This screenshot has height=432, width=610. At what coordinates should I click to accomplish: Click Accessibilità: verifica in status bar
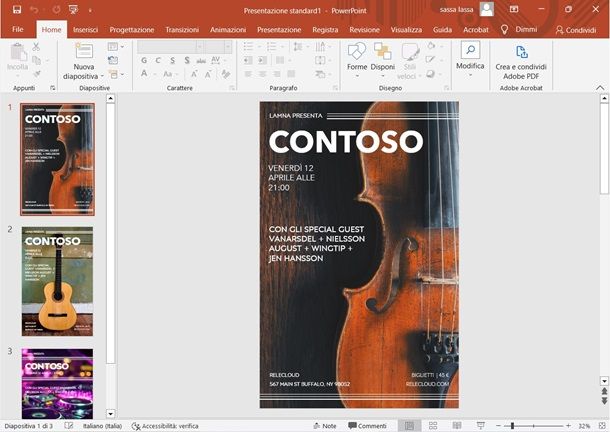click(x=166, y=425)
